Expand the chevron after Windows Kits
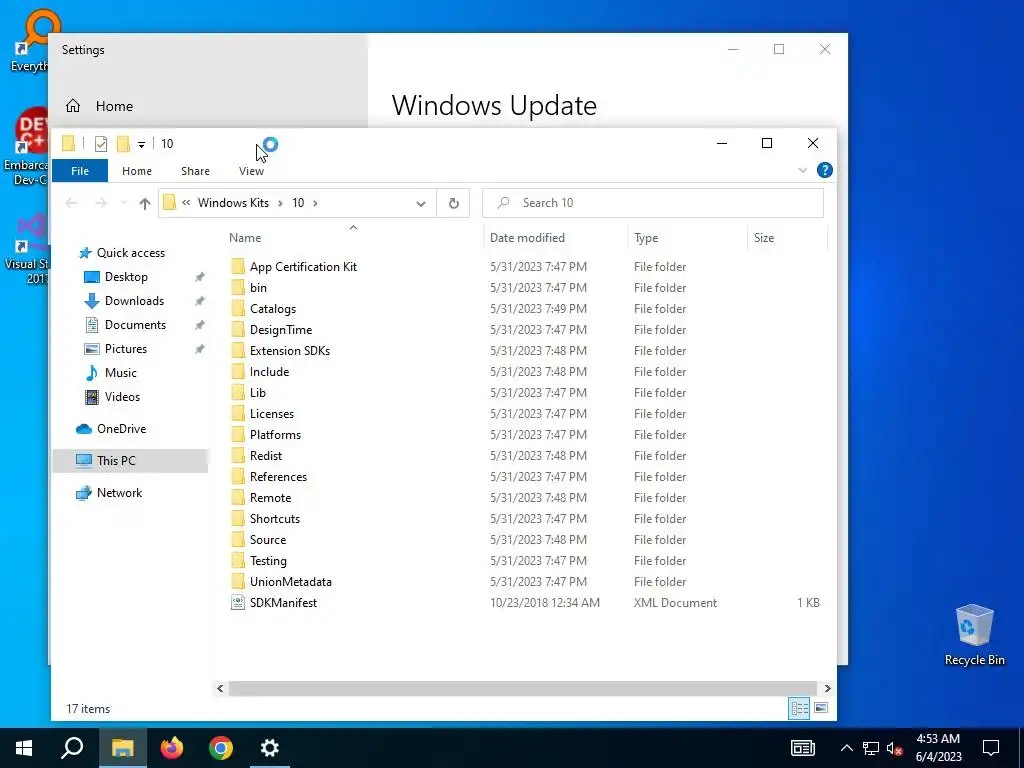Screen dimensions: 1024x768 click(x=280, y=203)
